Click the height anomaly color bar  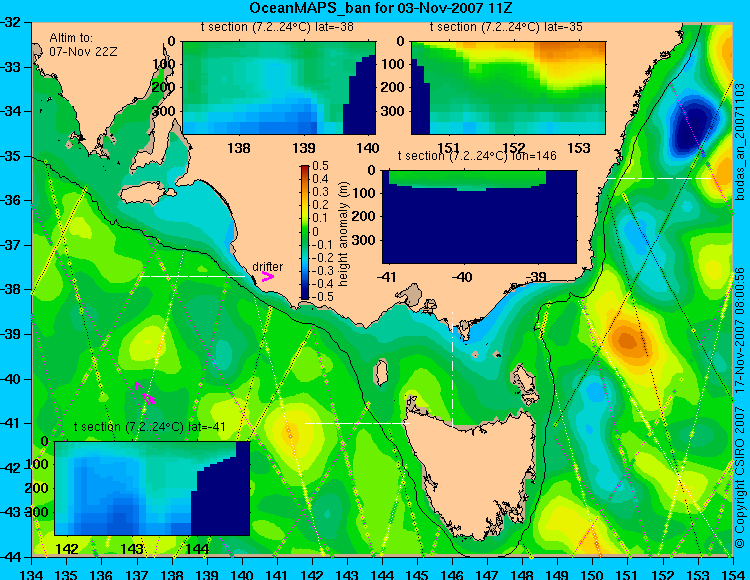(x=305, y=232)
